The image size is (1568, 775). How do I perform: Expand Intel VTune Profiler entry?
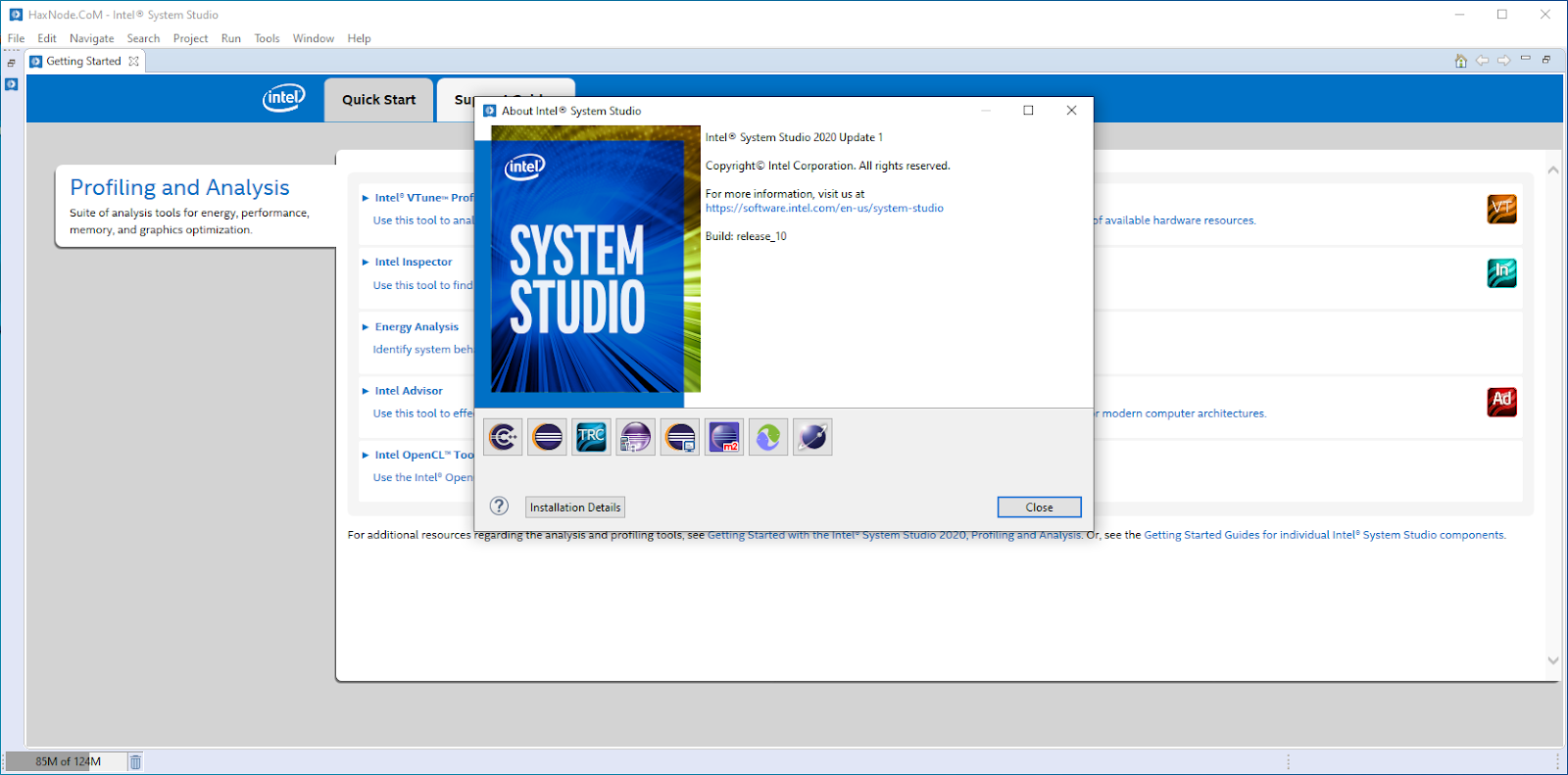(x=366, y=198)
